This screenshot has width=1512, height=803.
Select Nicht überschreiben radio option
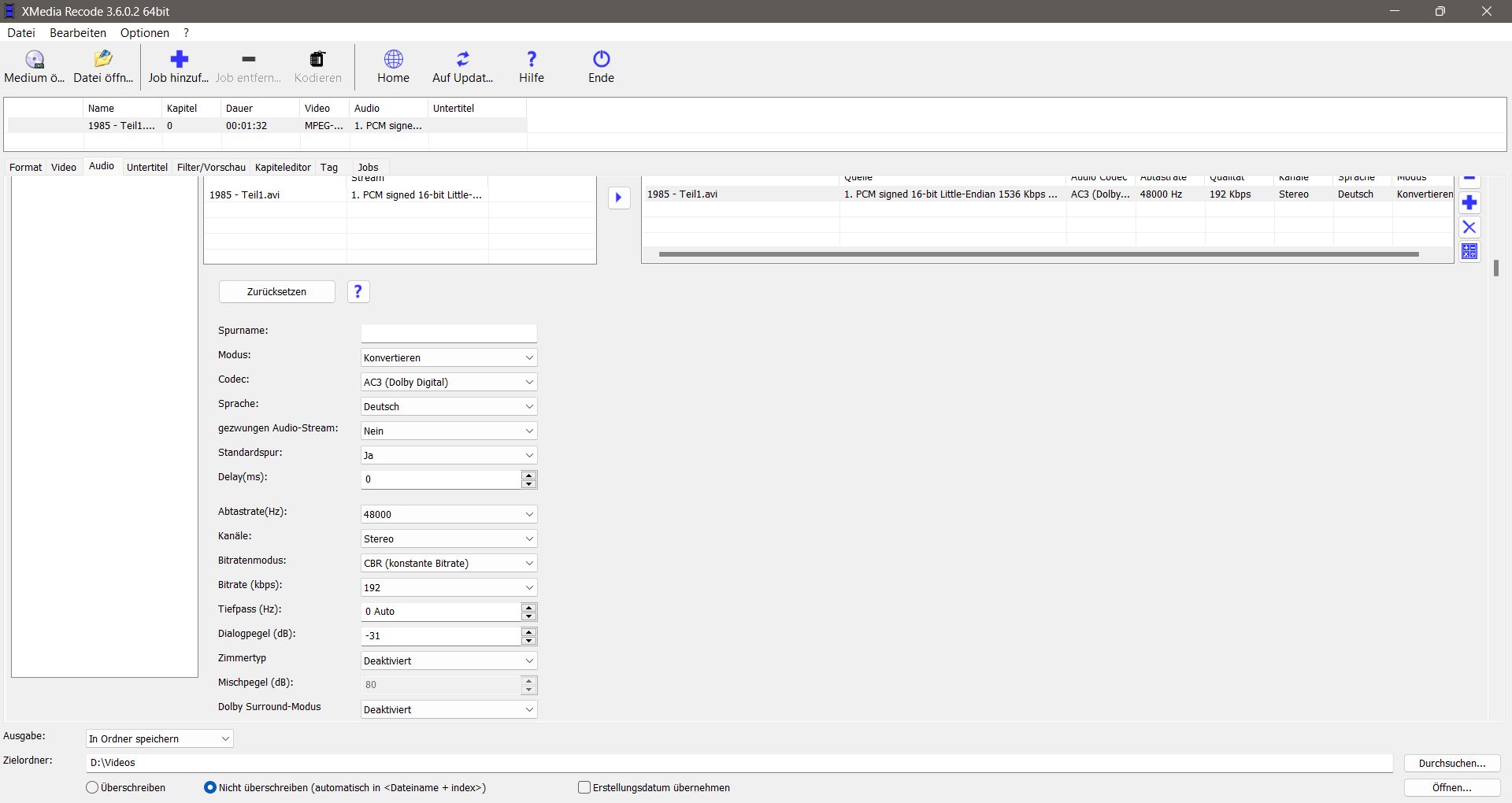point(209,787)
